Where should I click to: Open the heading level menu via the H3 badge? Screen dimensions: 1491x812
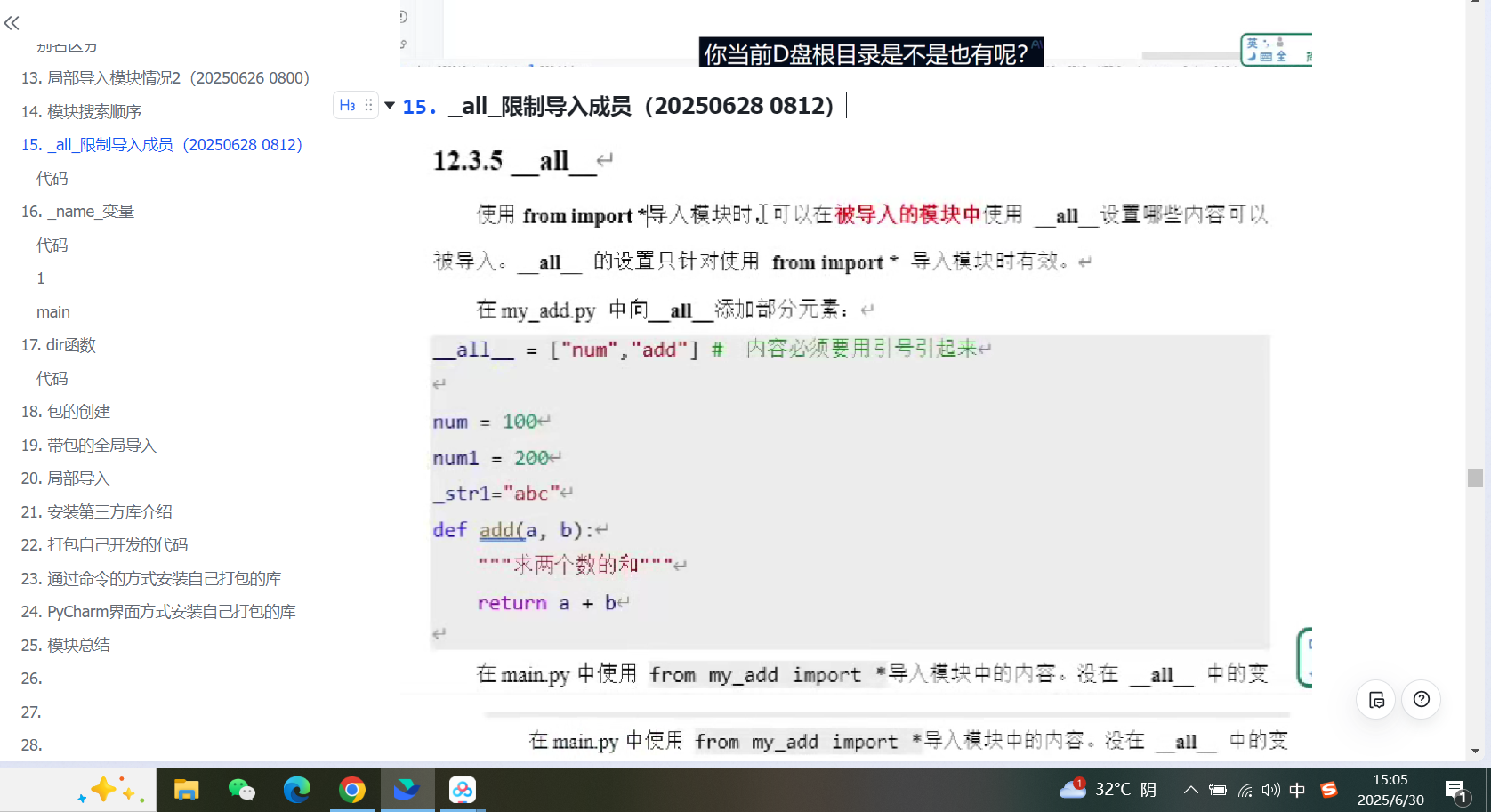349,105
